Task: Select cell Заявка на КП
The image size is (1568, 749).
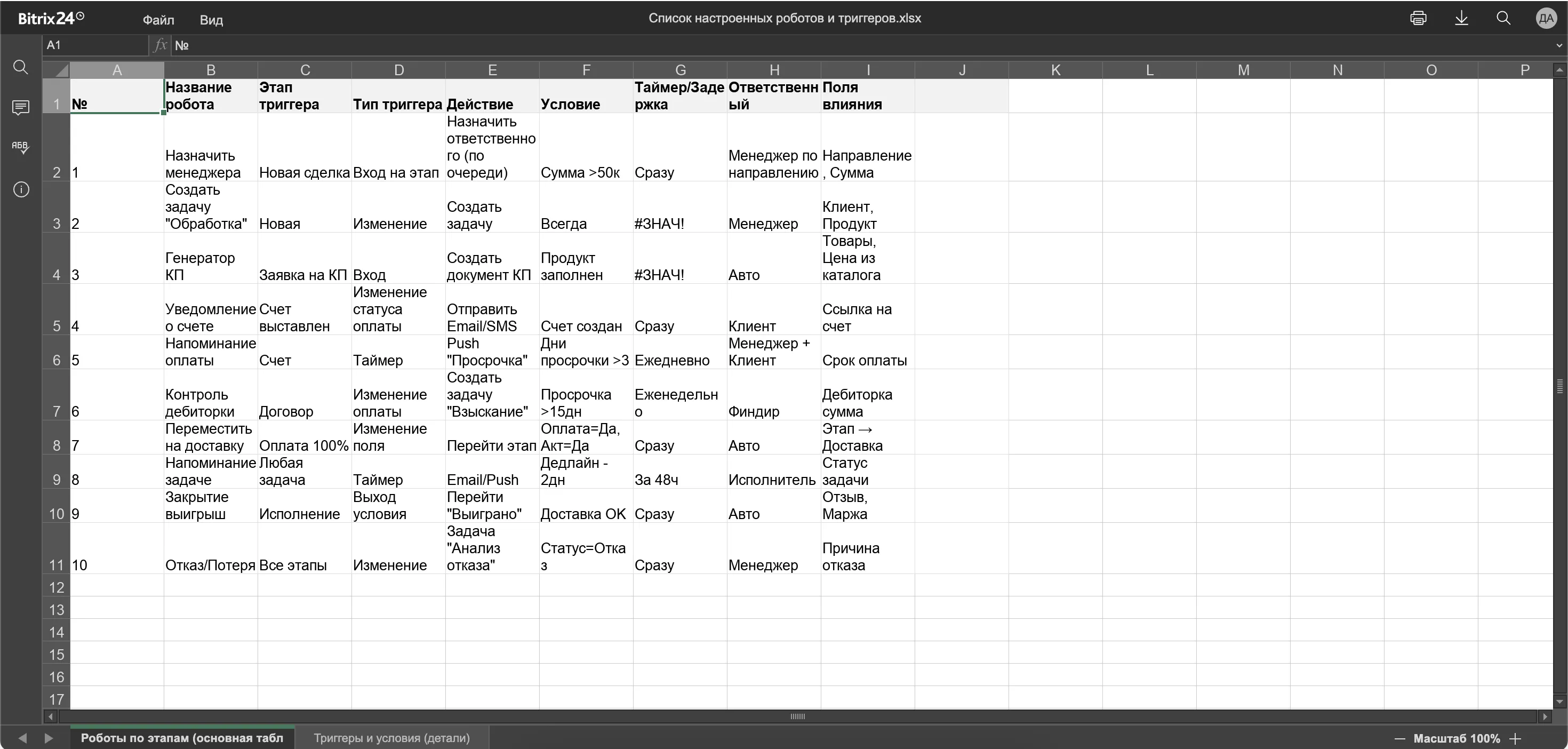Action: coord(305,258)
